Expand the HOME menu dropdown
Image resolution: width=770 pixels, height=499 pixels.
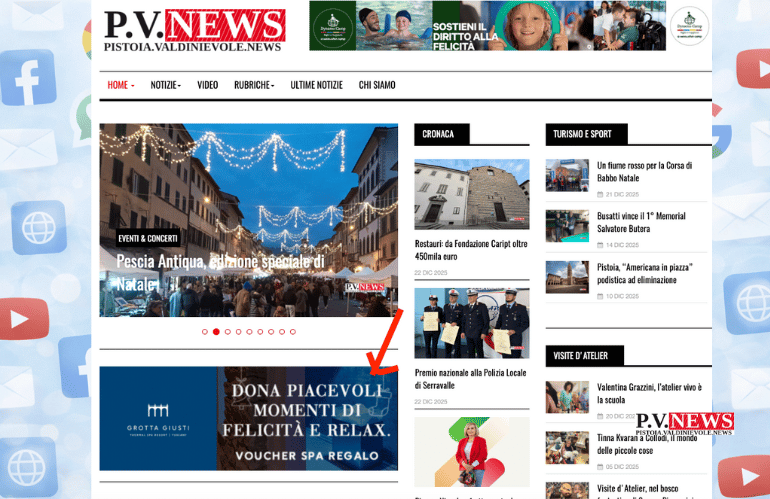pyautogui.click(x=121, y=85)
